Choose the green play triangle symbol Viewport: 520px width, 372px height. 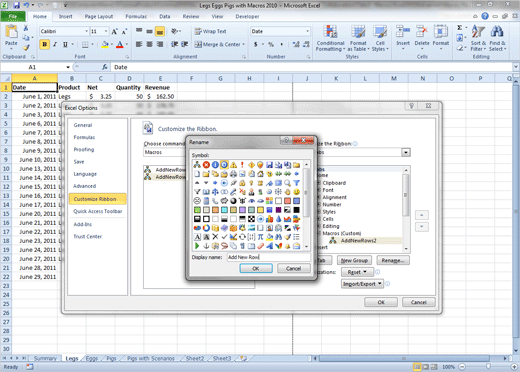coord(197,246)
